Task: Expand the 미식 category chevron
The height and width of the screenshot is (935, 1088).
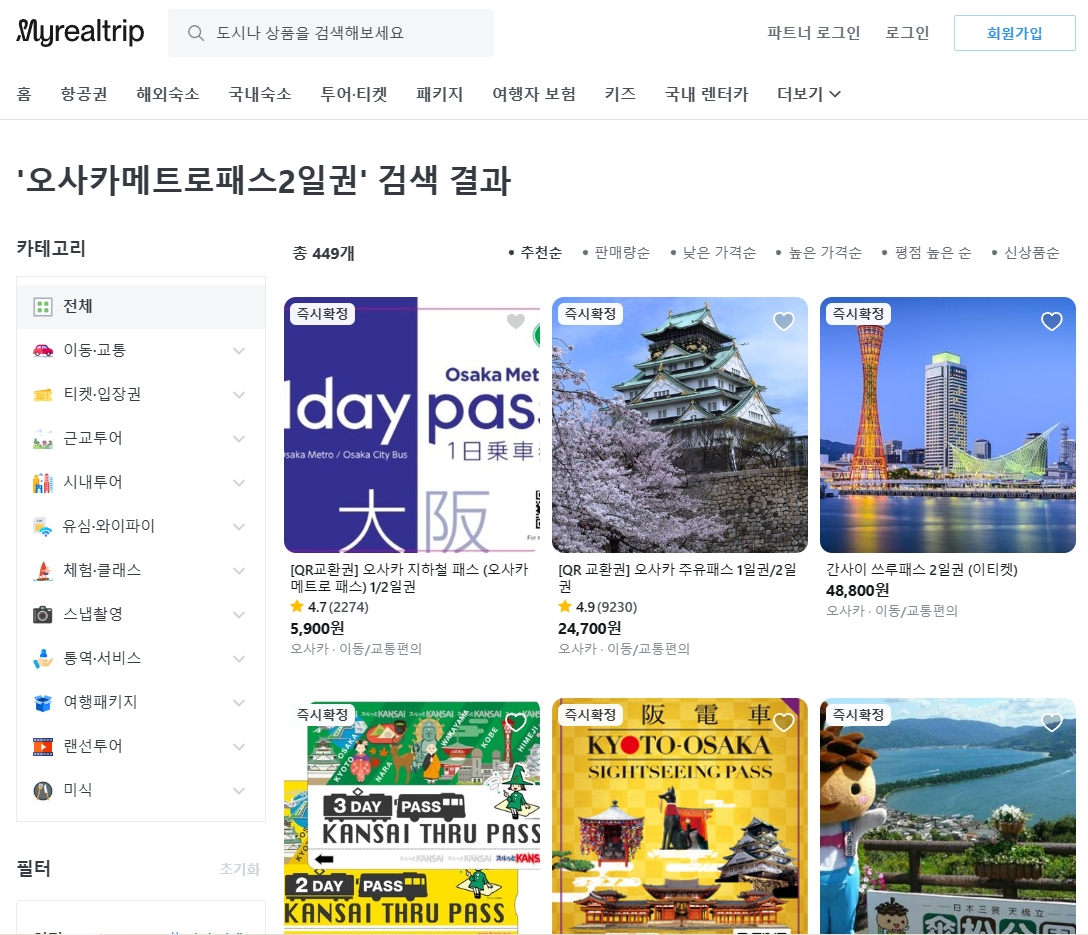Action: tap(239, 791)
